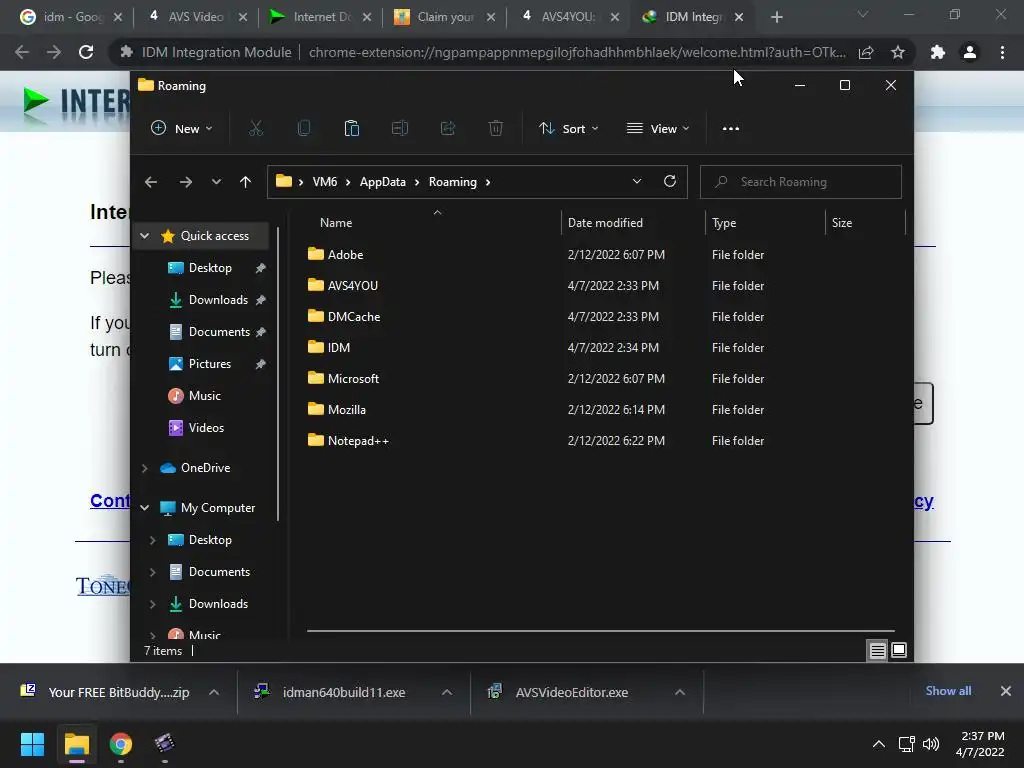Show hidden system tray icons
This screenshot has width=1024, height=768.
pyautogui.click(x=879, y=744)
